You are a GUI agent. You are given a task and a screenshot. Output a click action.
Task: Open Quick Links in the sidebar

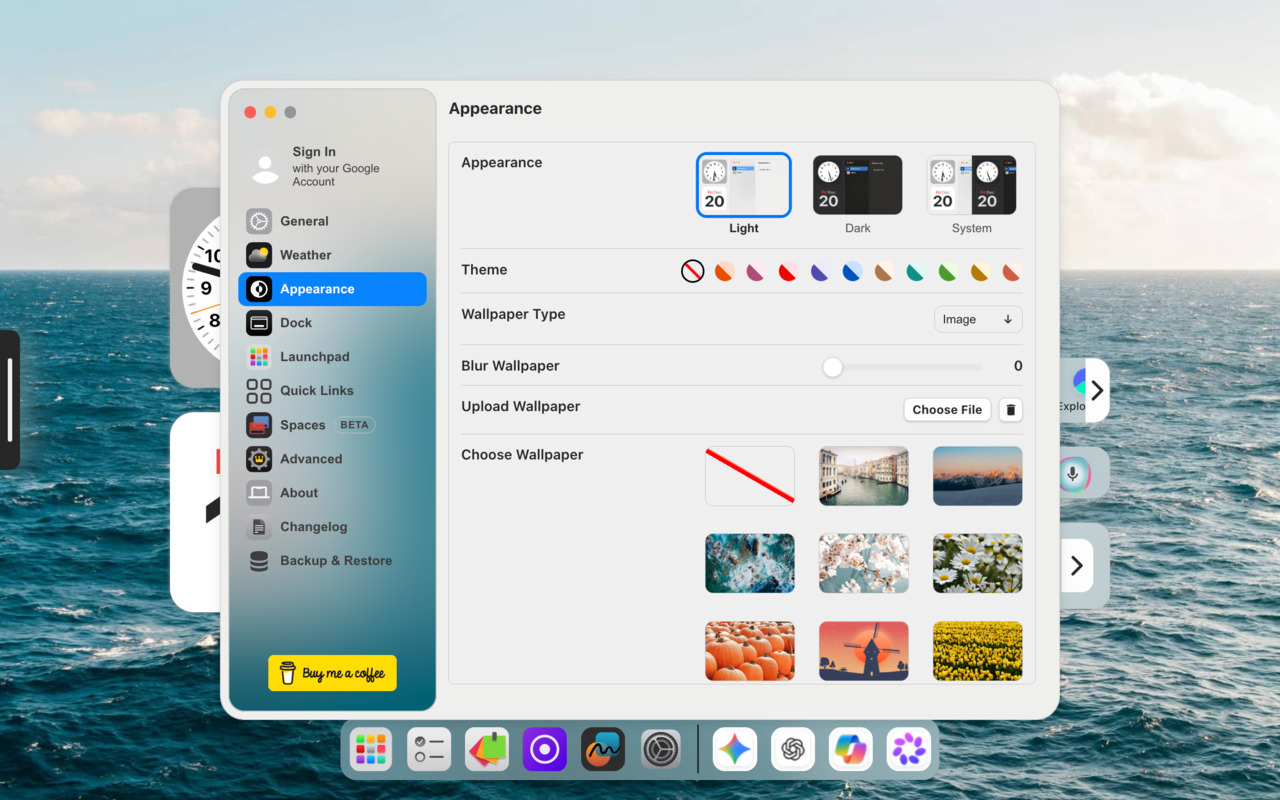pyautogui.click(x=332, y=391)
